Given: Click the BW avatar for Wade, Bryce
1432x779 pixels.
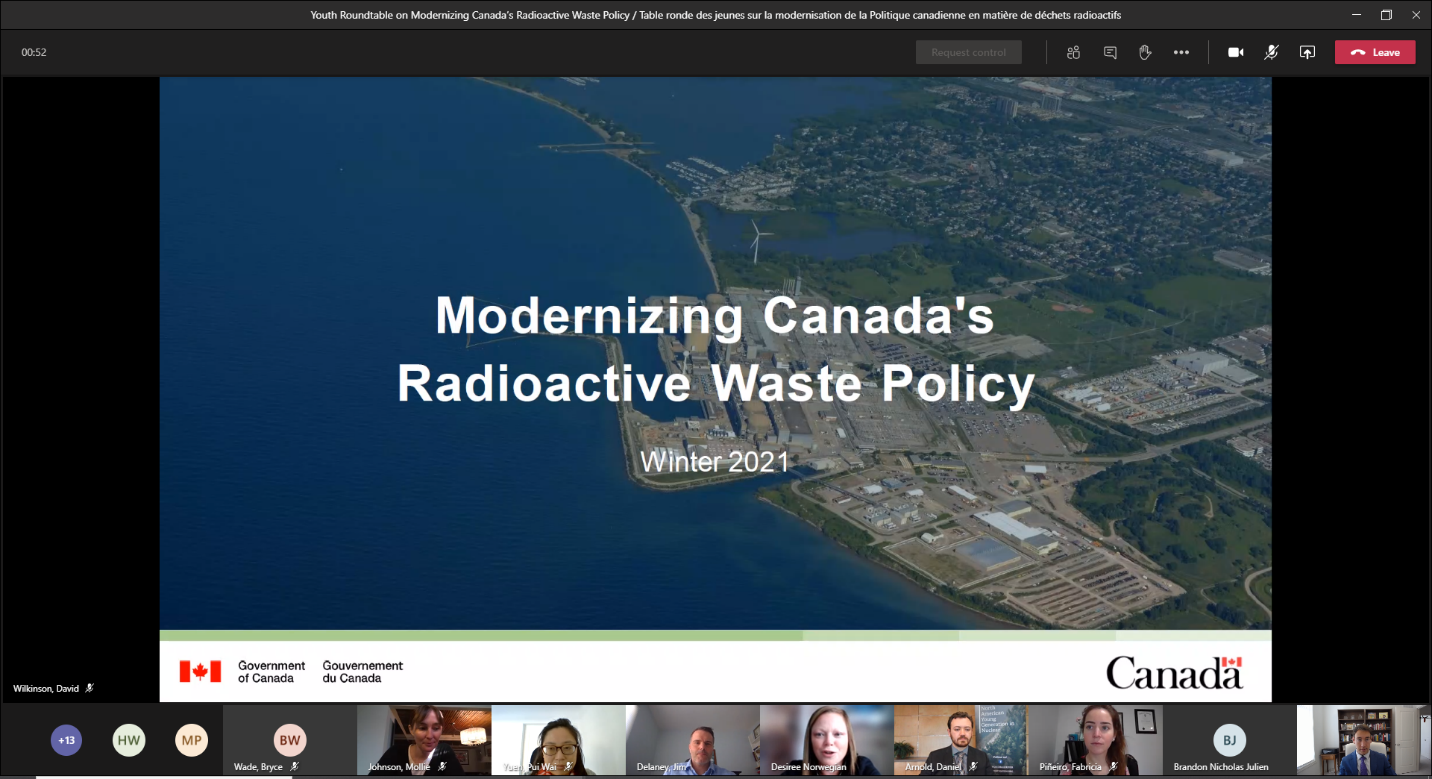Looking at the screenshot, I should pos(290,740).
